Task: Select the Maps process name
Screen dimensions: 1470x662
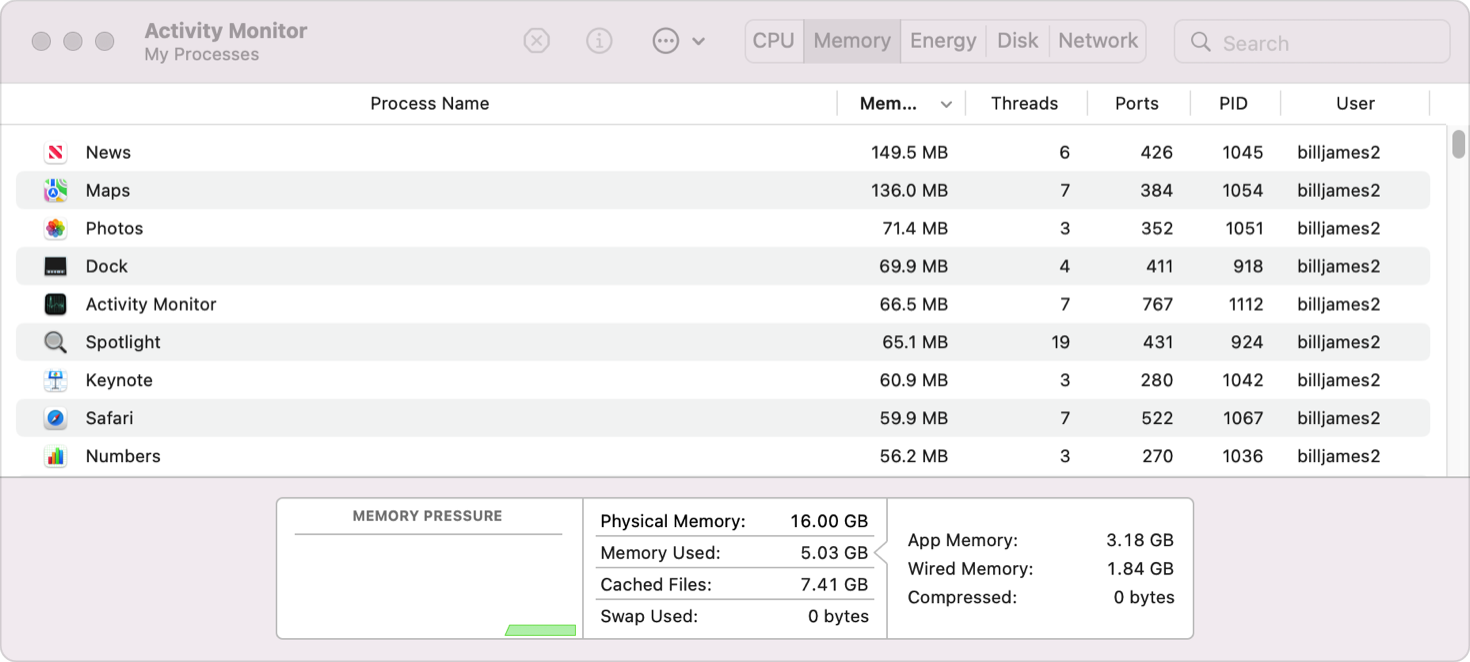Action: tap(108, 190)
